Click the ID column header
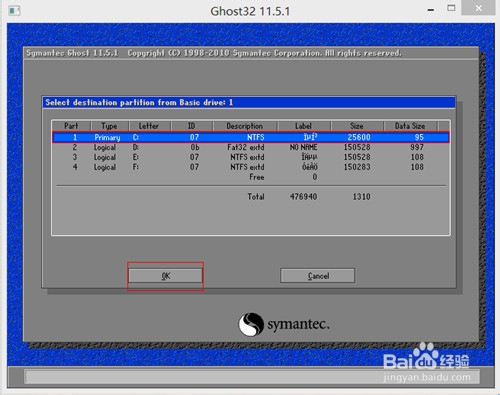This screenshot has width=500, height=395. [x=191, y=126]
